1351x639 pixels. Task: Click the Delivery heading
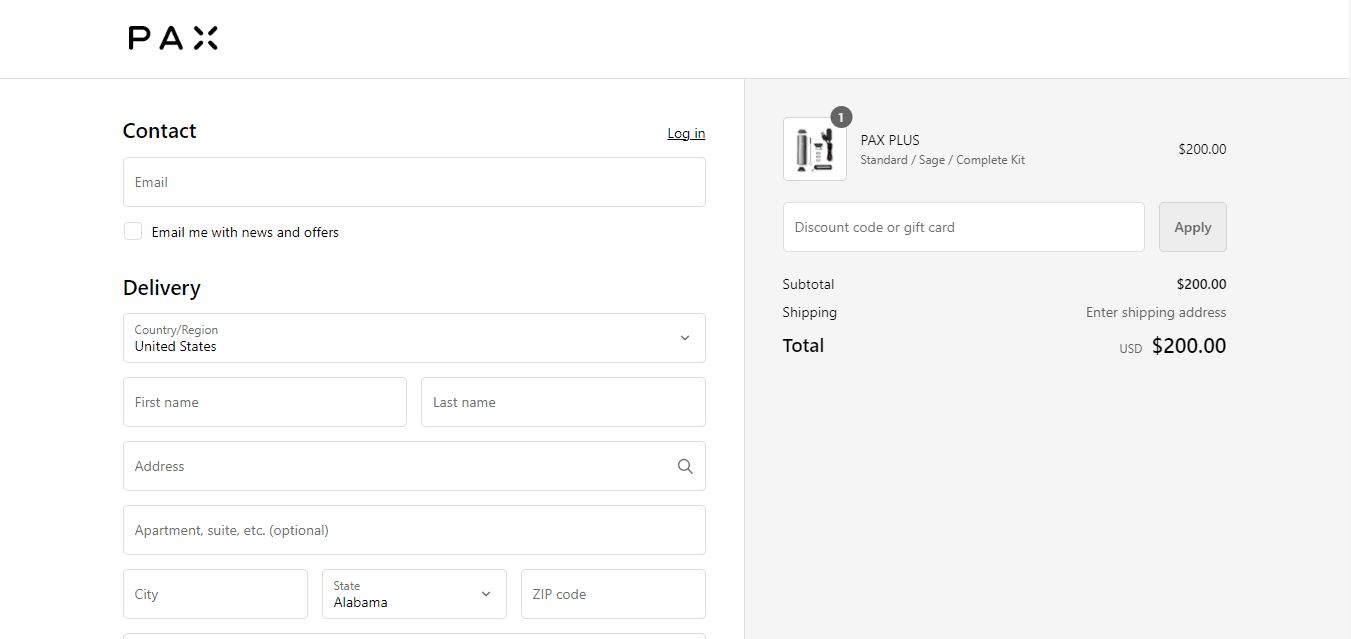(x=162, y=288)
